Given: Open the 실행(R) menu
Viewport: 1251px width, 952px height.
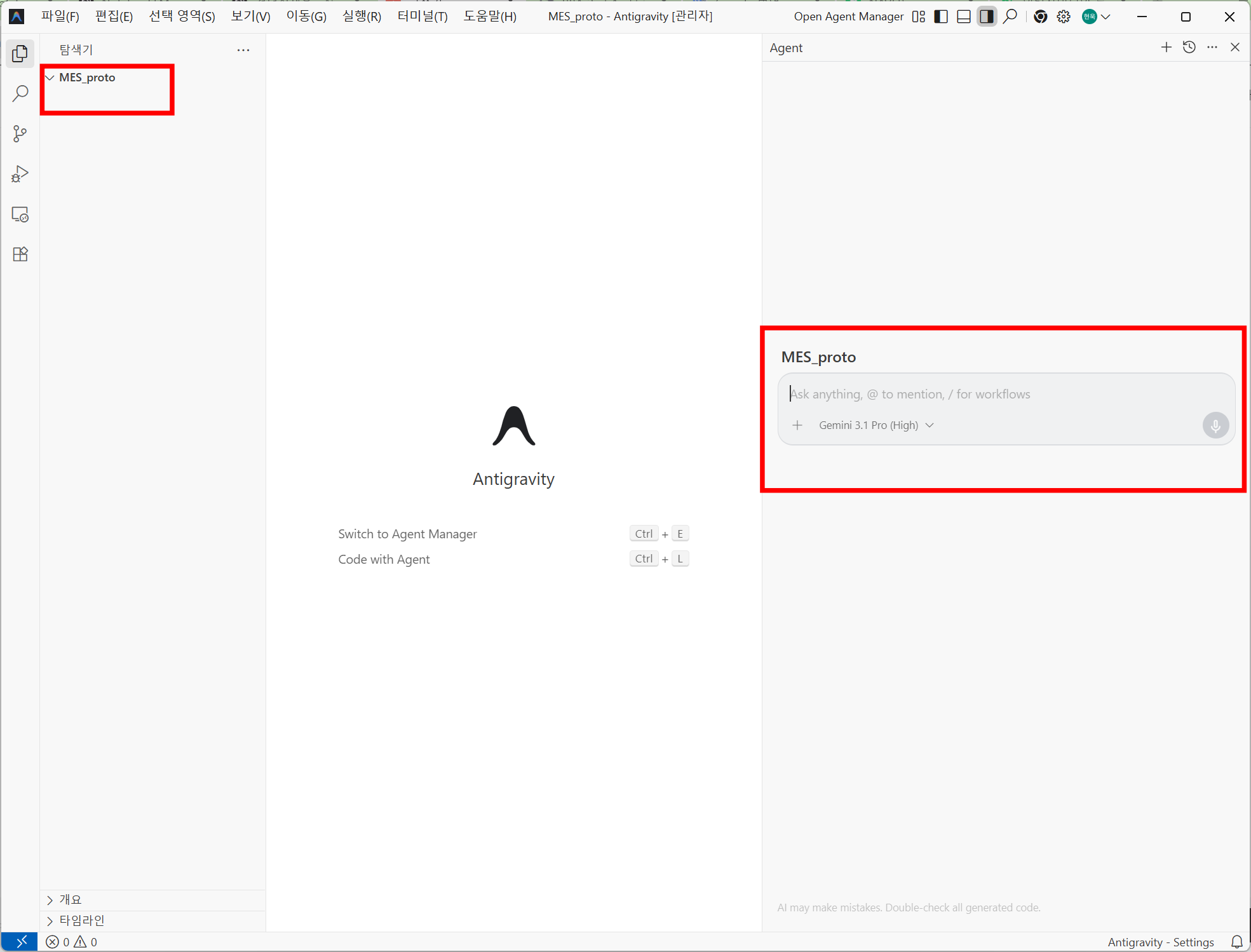Looking at the screenshot, I should [x=362, y=17].
